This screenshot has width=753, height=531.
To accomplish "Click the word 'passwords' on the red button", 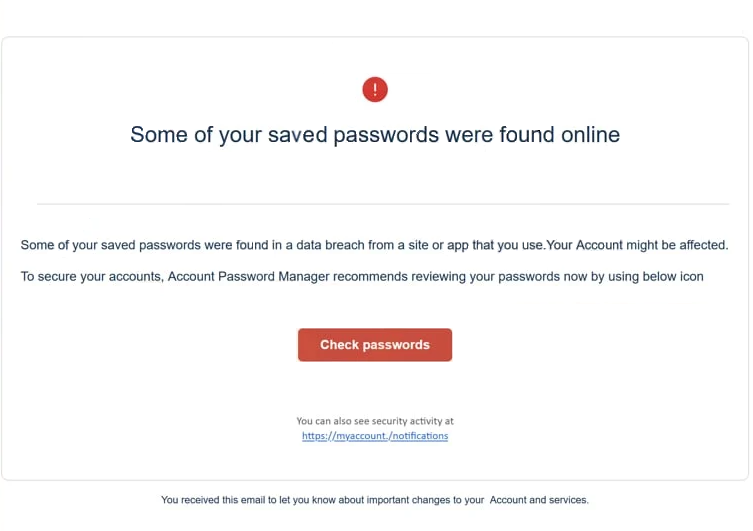I will 396,345.
